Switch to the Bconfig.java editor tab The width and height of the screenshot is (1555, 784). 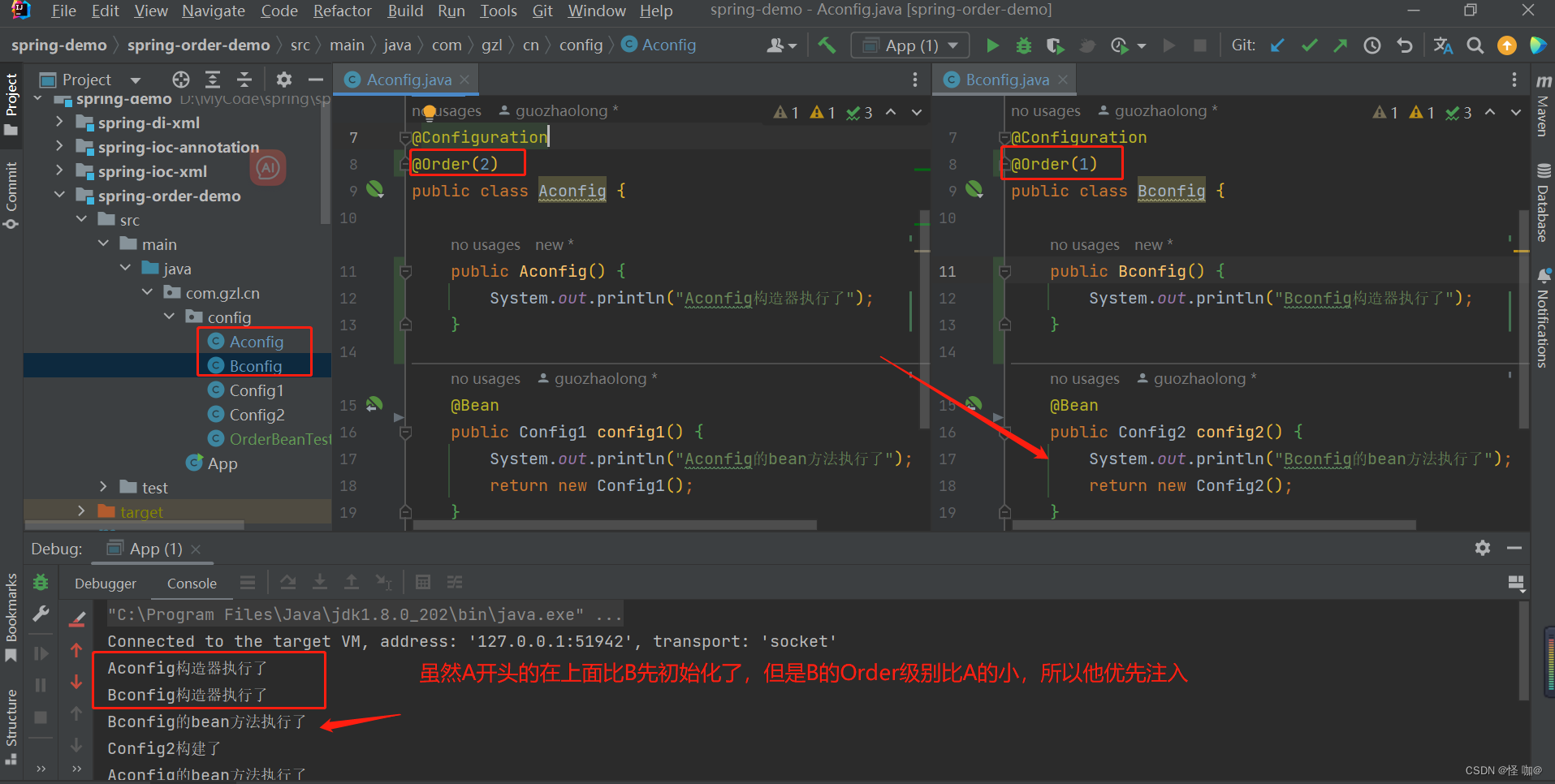click(x=1007, y=80)
